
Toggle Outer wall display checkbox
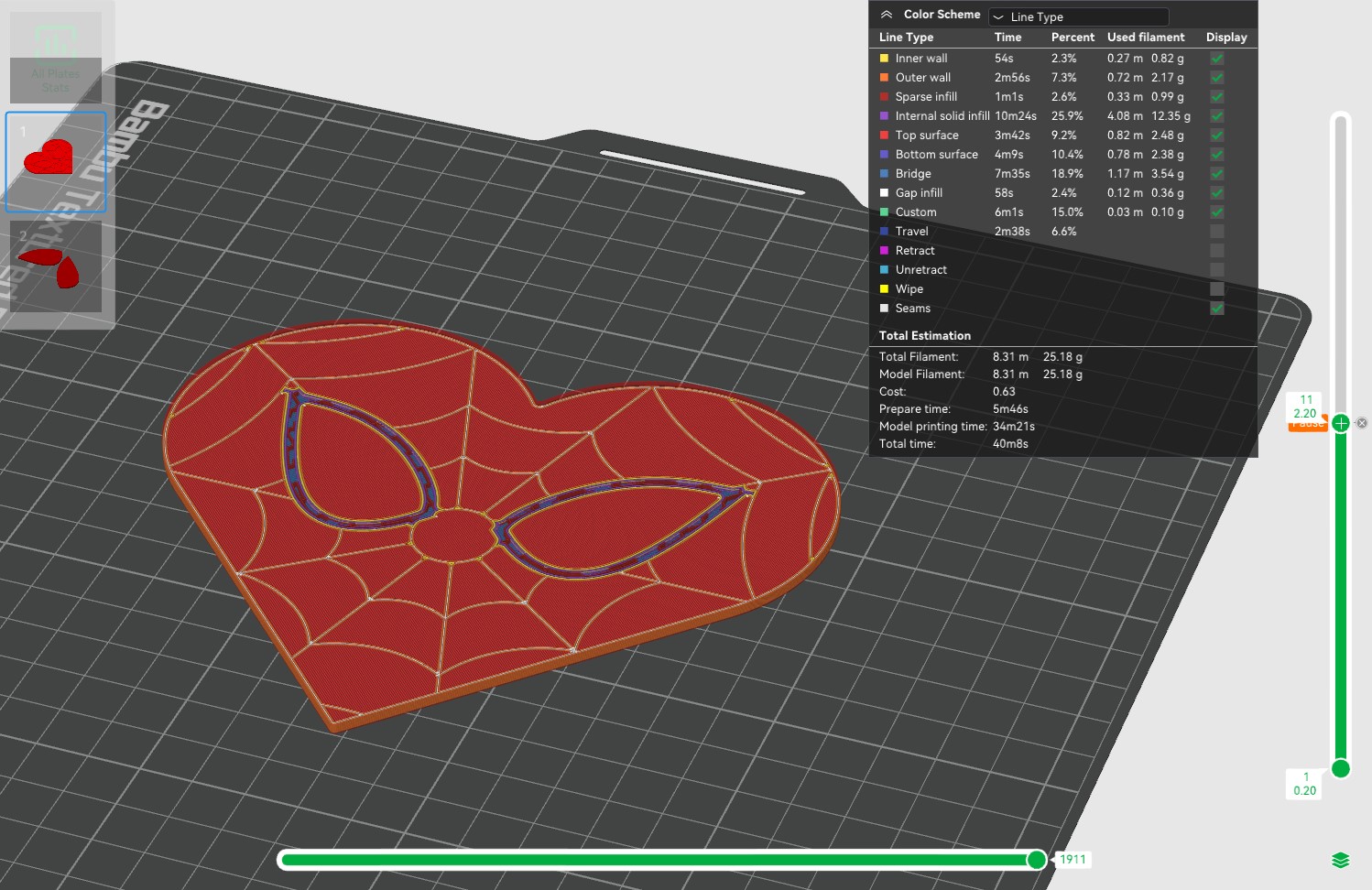tap(1217, 77)
